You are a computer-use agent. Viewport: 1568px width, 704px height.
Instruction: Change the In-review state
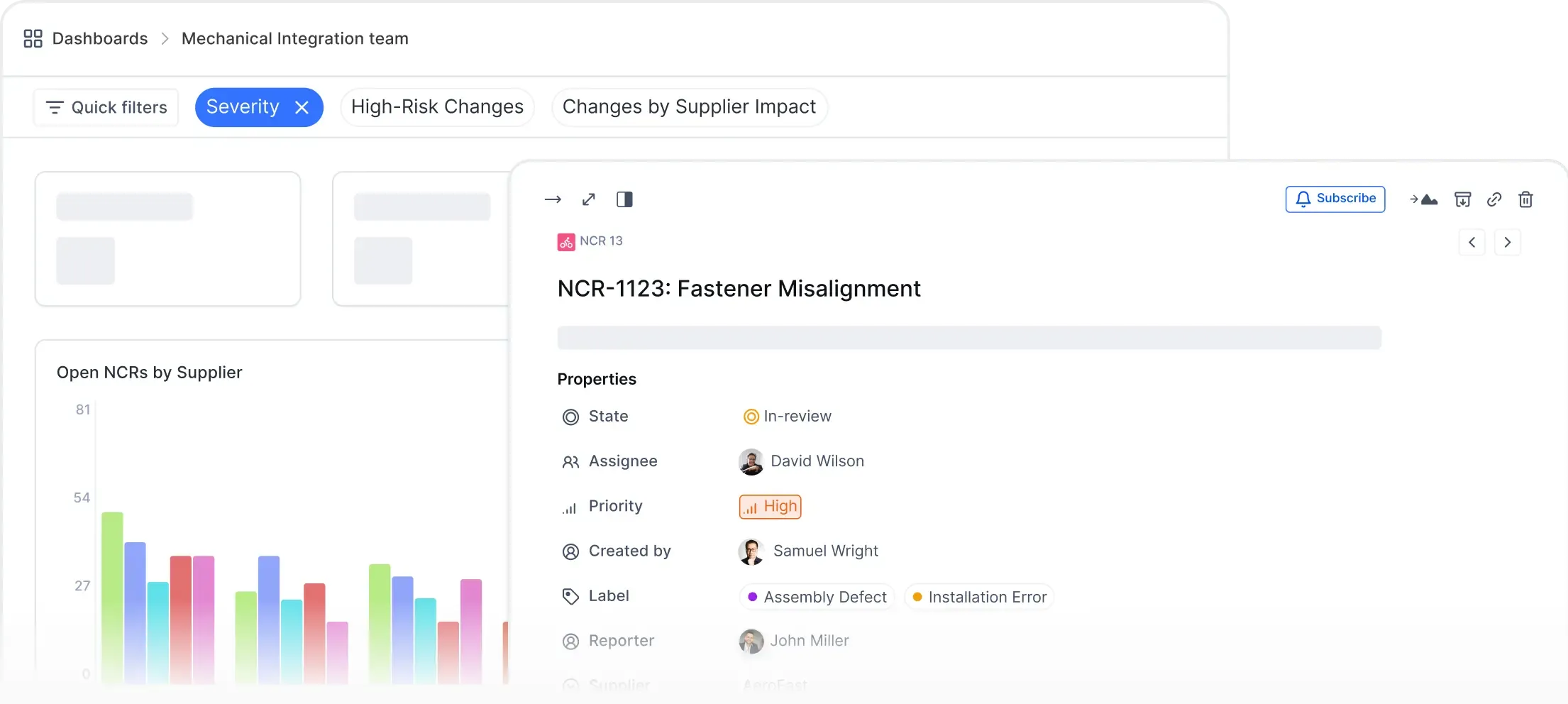click(x=788, y=416)
